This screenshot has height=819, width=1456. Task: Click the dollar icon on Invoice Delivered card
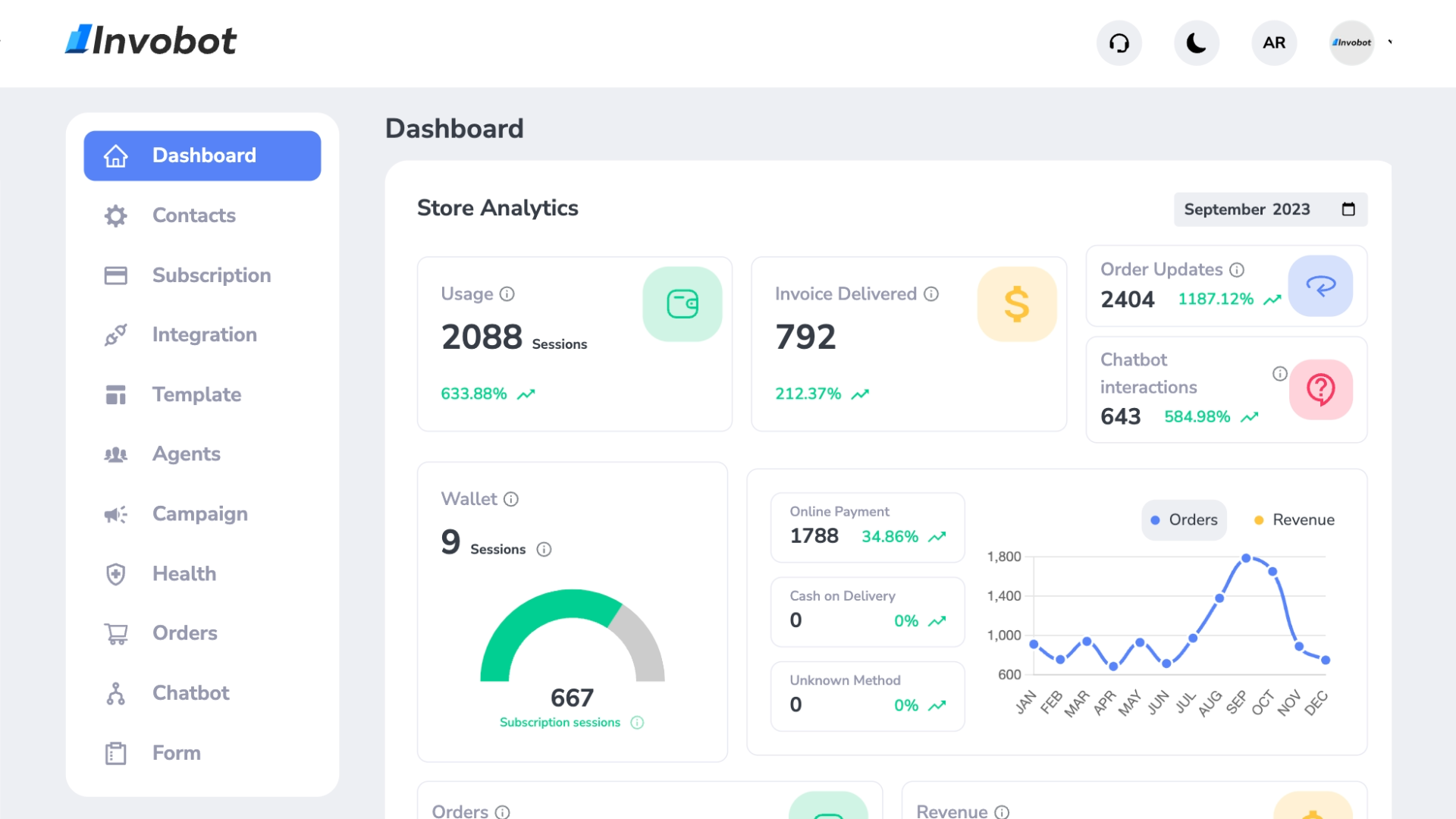[x=1016, y=303]
